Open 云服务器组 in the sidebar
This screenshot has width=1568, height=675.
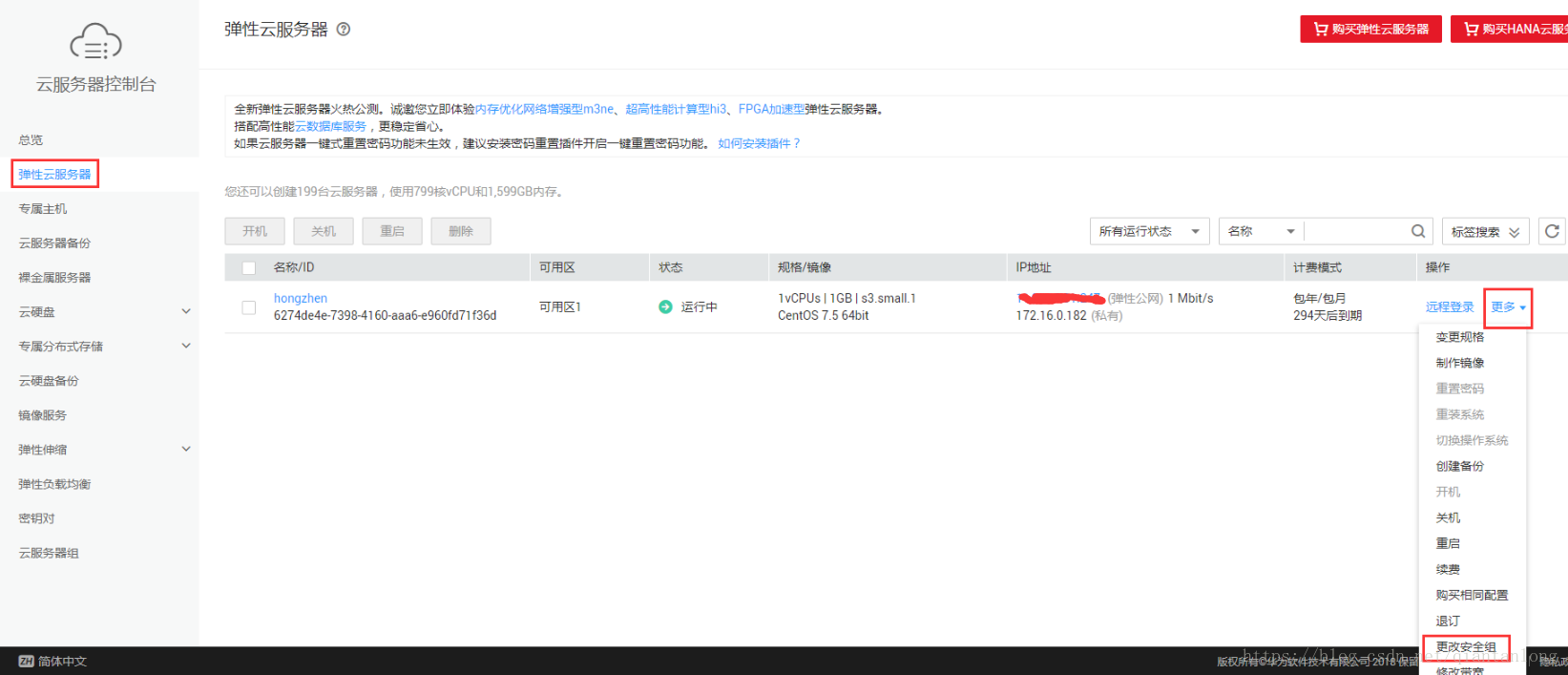point(49,552)
